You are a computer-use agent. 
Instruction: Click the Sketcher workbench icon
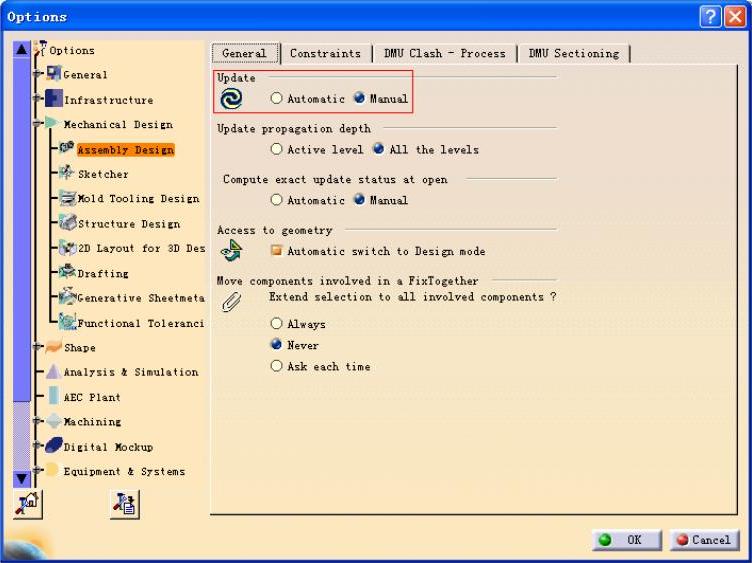click(66, 172)
